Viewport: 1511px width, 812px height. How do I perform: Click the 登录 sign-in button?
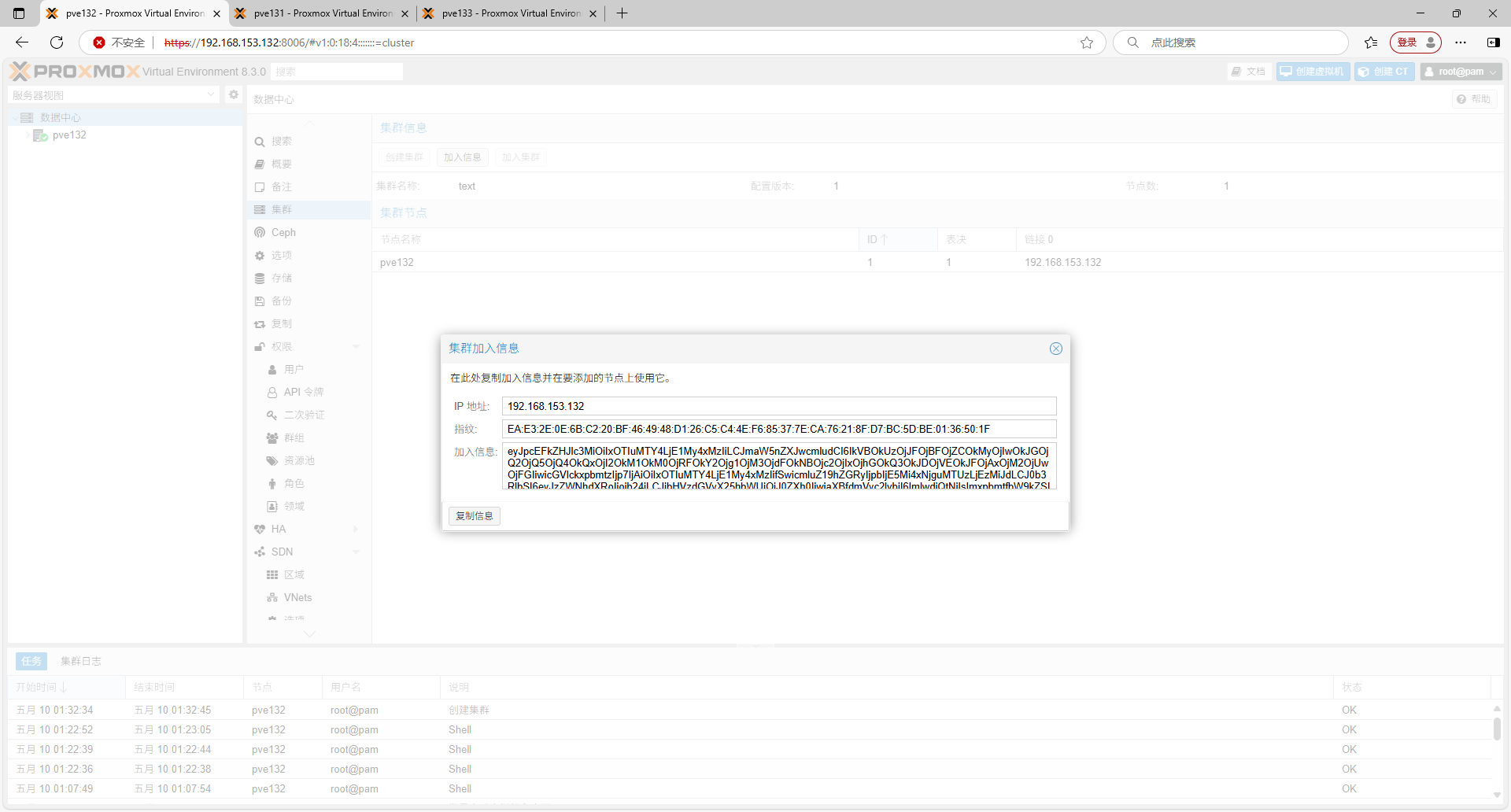pyautogui.click(x=1416, y=42)
